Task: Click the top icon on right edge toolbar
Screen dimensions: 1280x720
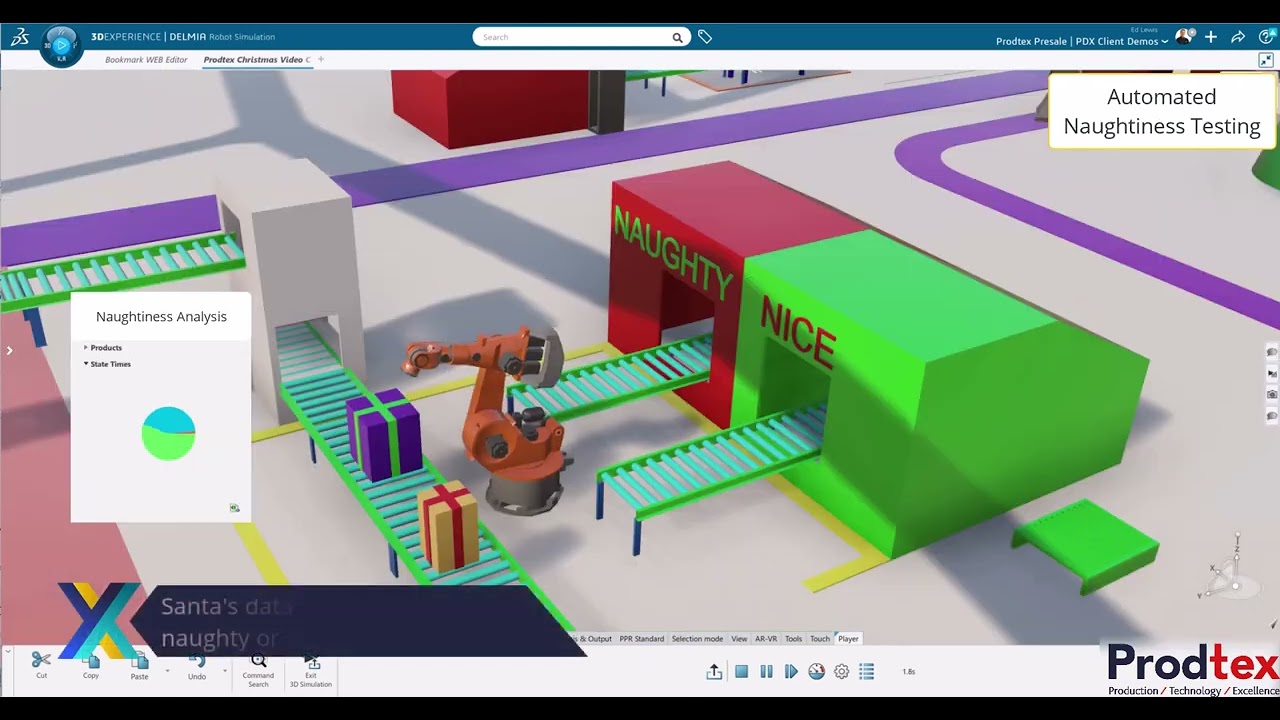Action: [1272, 352]
